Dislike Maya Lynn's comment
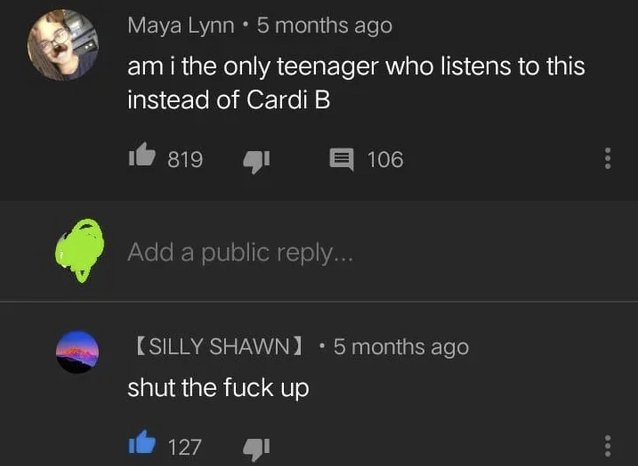Image resolution: width=638 pixels, height=466 pixels. [256, 162]
